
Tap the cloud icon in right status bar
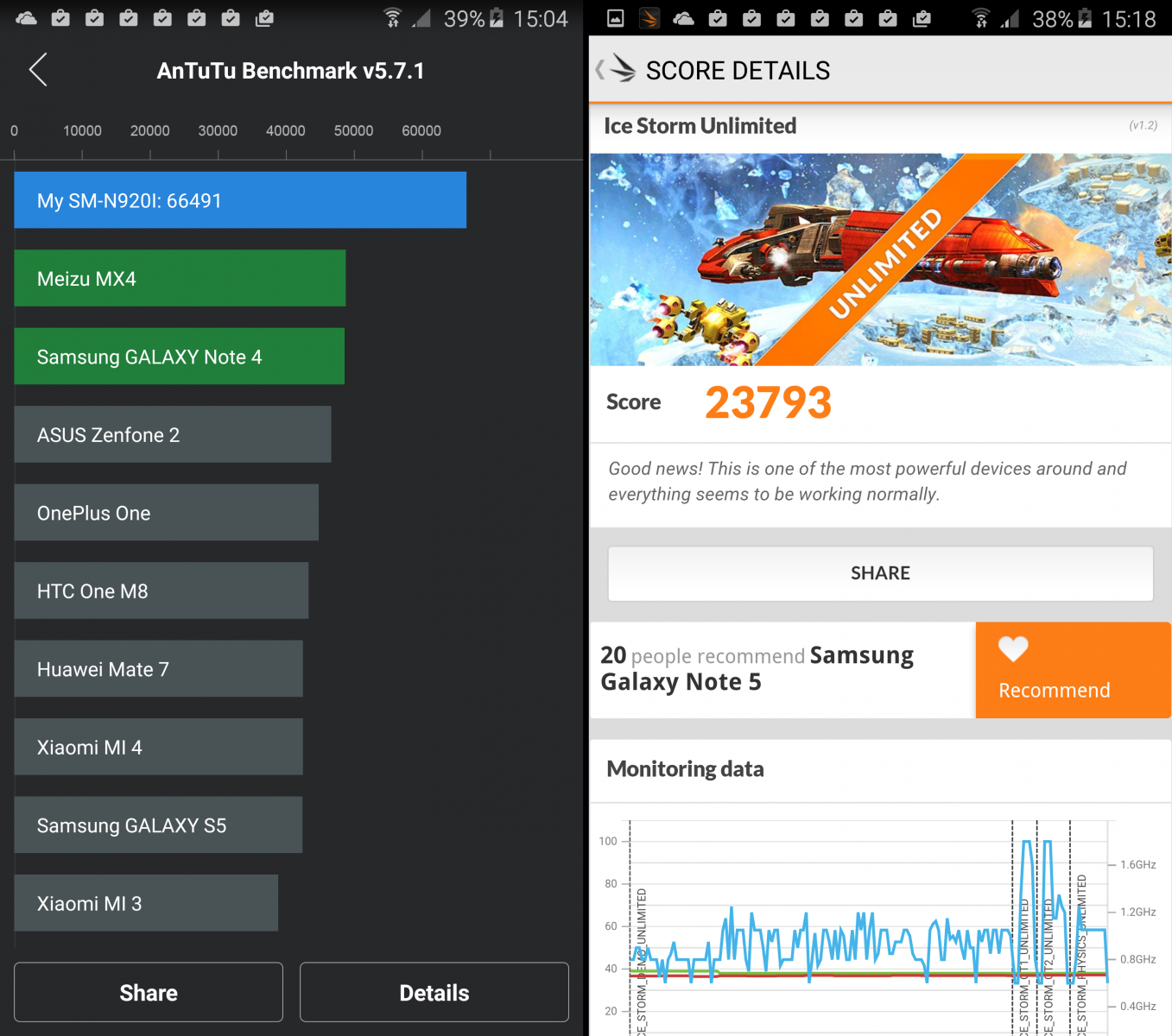click(x=683, y=18)
